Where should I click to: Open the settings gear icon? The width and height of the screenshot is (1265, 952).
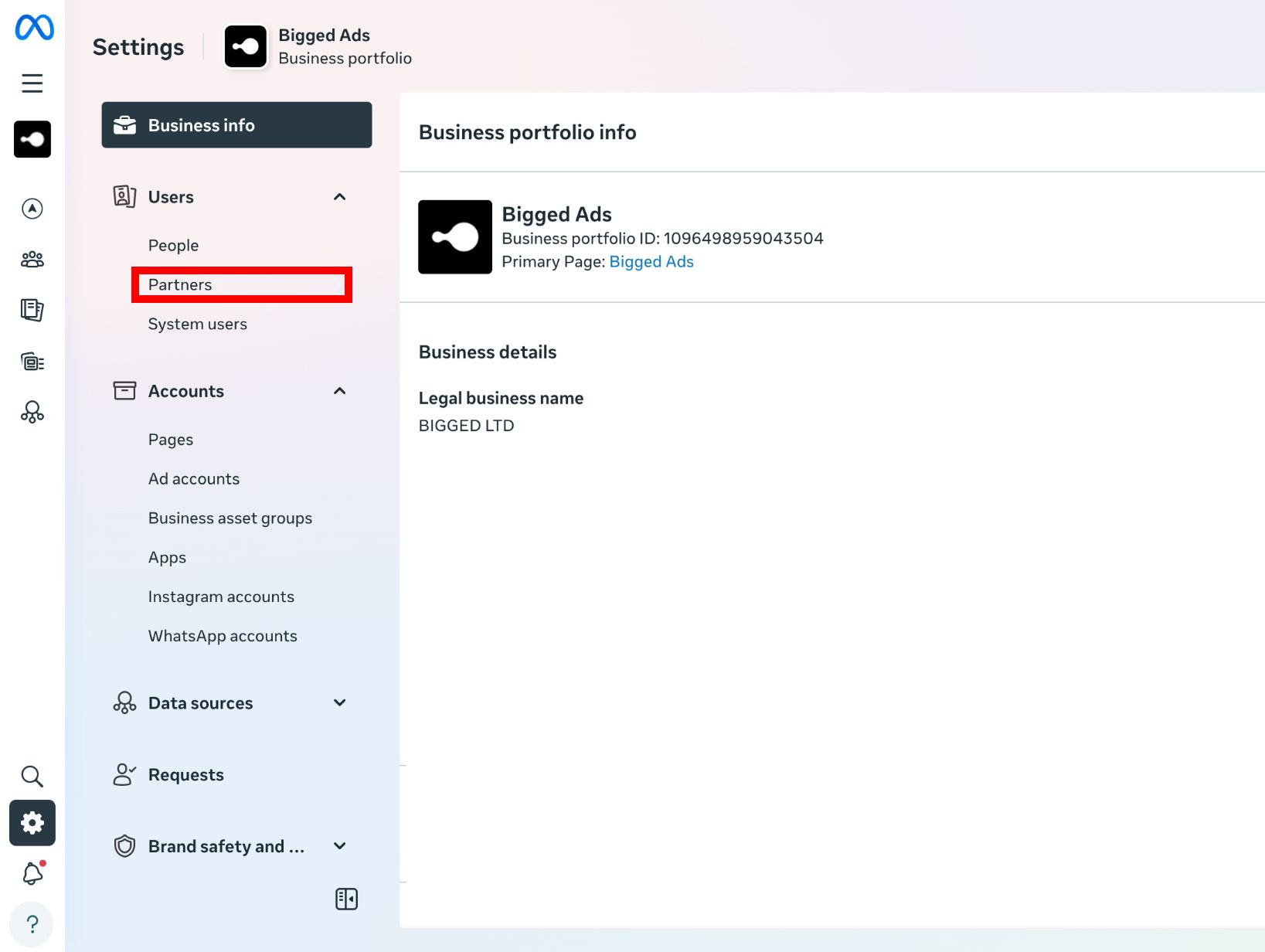tap(32, 823)
